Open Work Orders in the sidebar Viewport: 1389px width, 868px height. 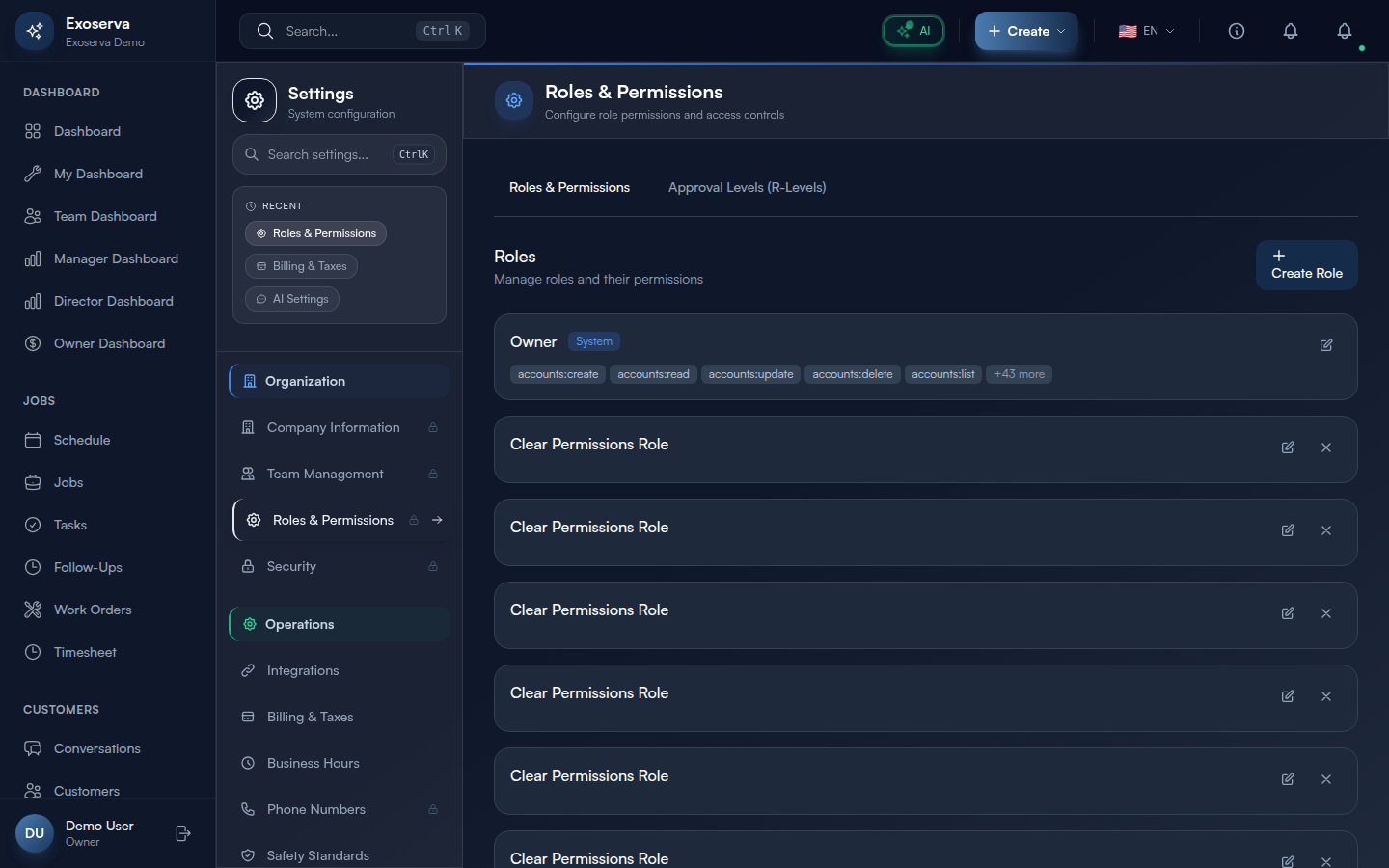tap(93, 610)
